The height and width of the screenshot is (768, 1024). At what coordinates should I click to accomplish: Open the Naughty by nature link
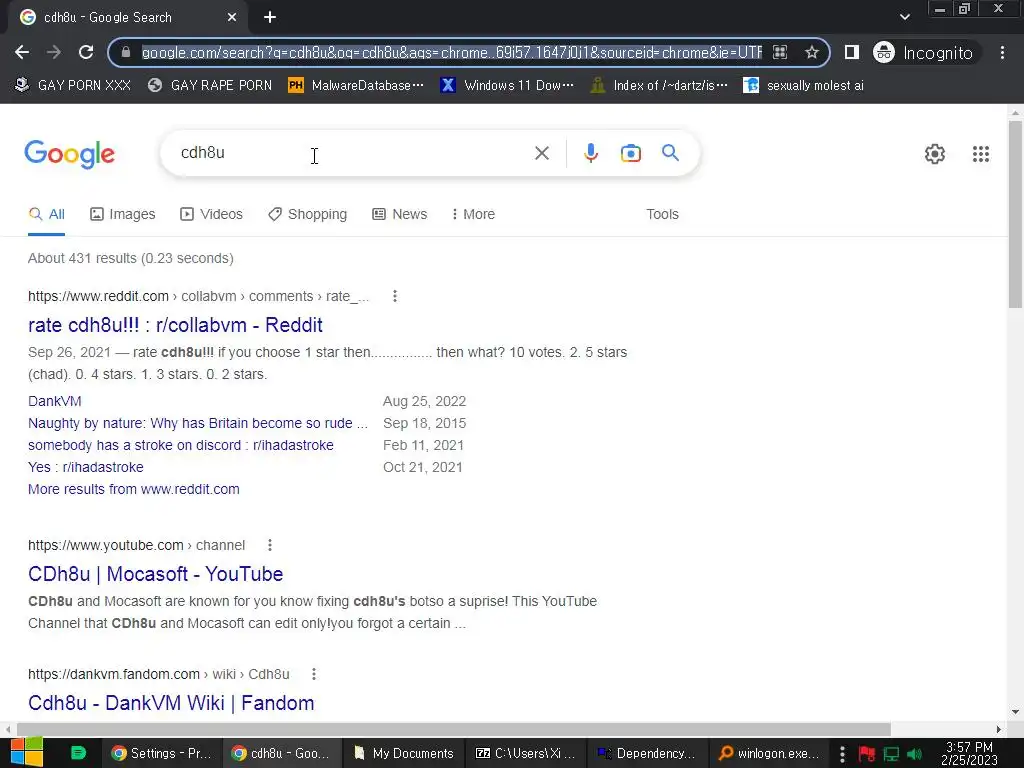198,424
